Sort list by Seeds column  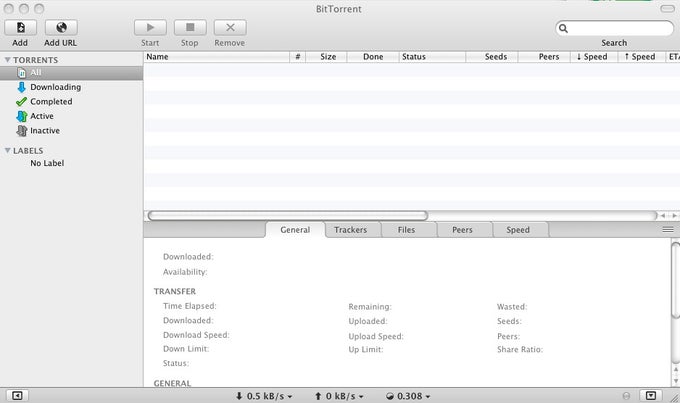(x=492, y=57)
